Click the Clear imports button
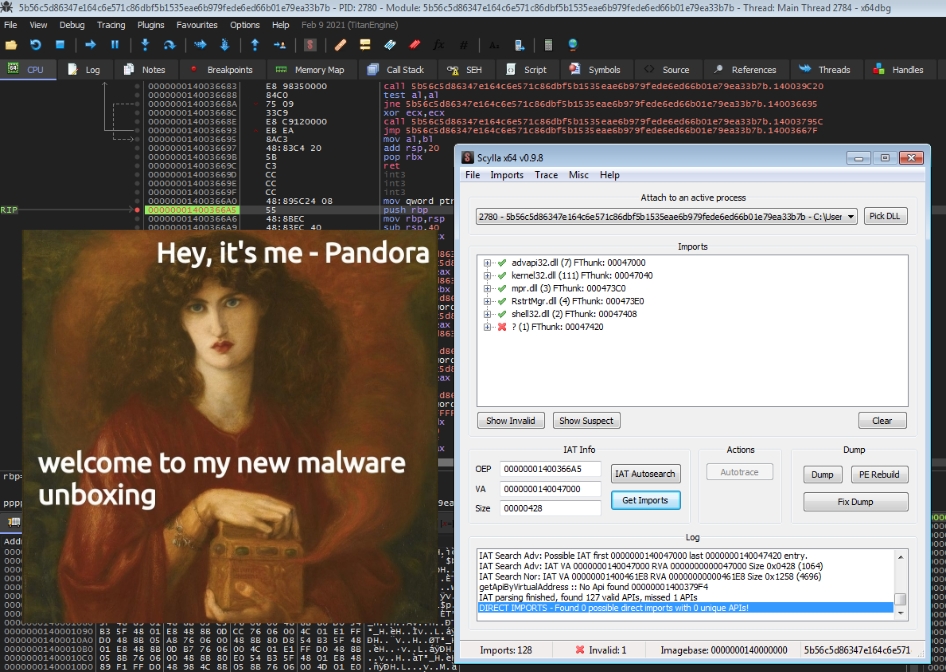 pyautogui.click(x=882, y=420)
